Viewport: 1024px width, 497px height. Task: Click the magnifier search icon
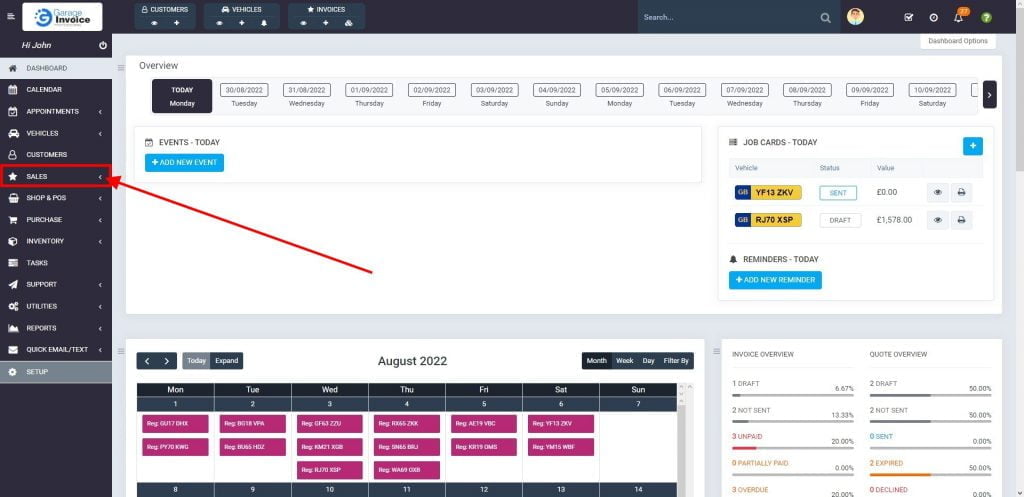pyautogui.click(x=825, y=17)
